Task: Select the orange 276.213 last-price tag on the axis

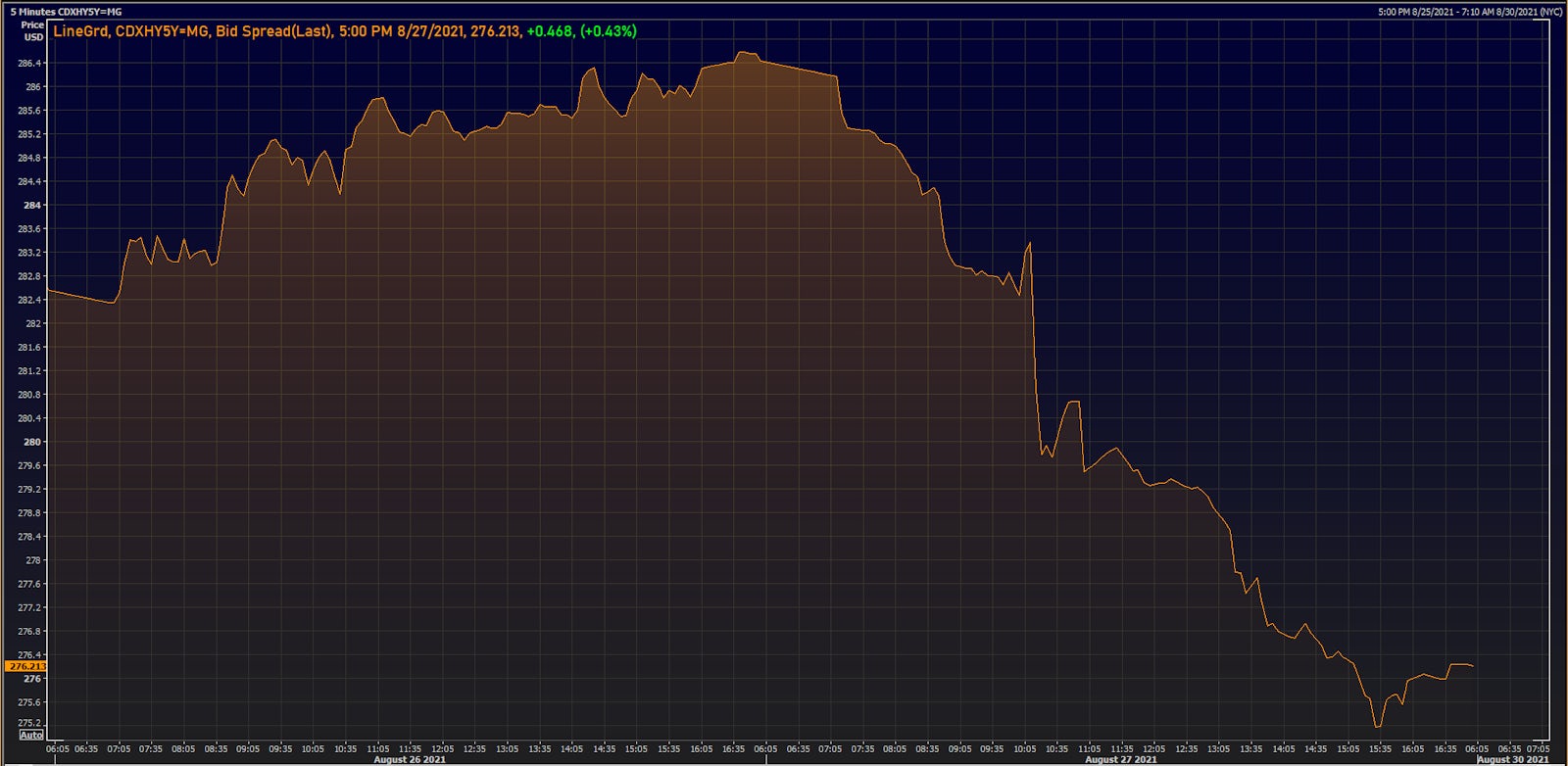Action: (26, 666)
